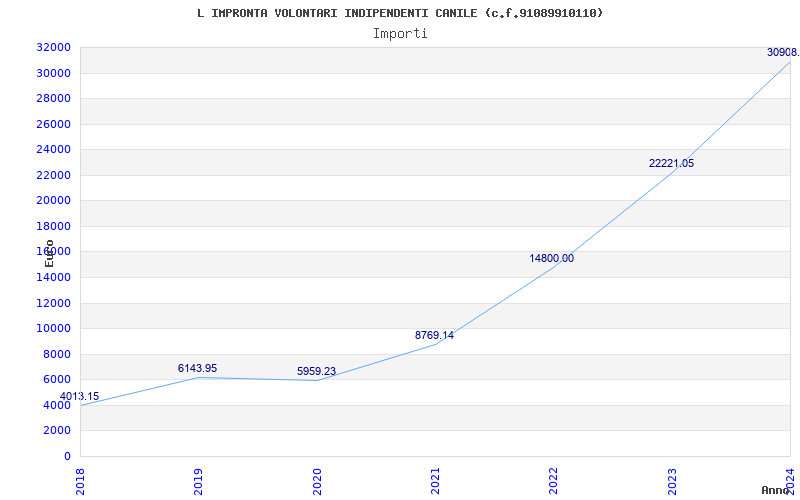Click the 5959.23 data label

tap(316, 371)
